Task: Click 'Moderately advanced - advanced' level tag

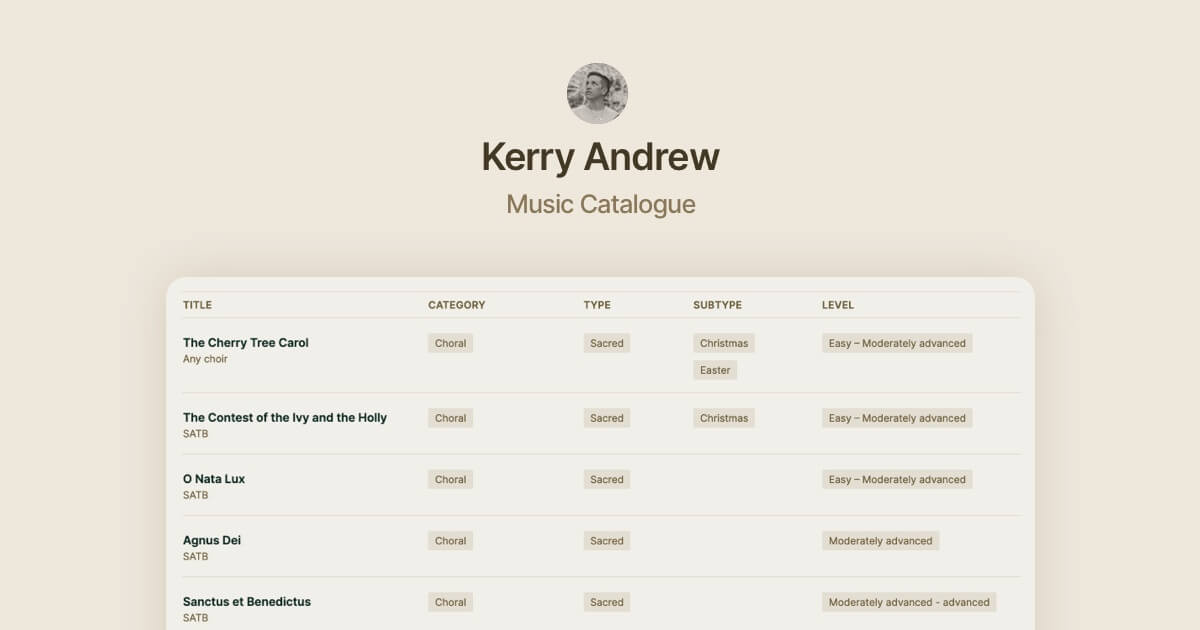Action: pyautogui.click(x=909, y=602)
